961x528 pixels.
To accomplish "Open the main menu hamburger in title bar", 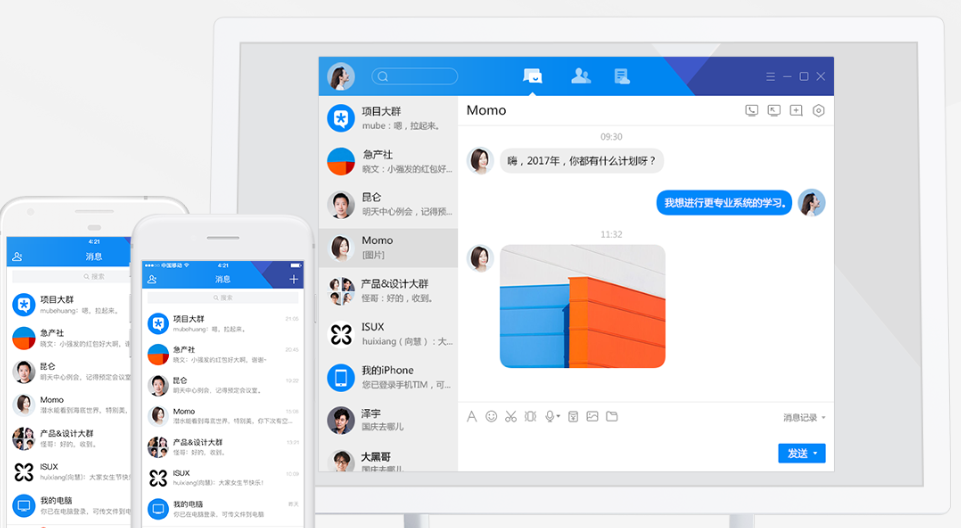I will click(x=770, y=76).
